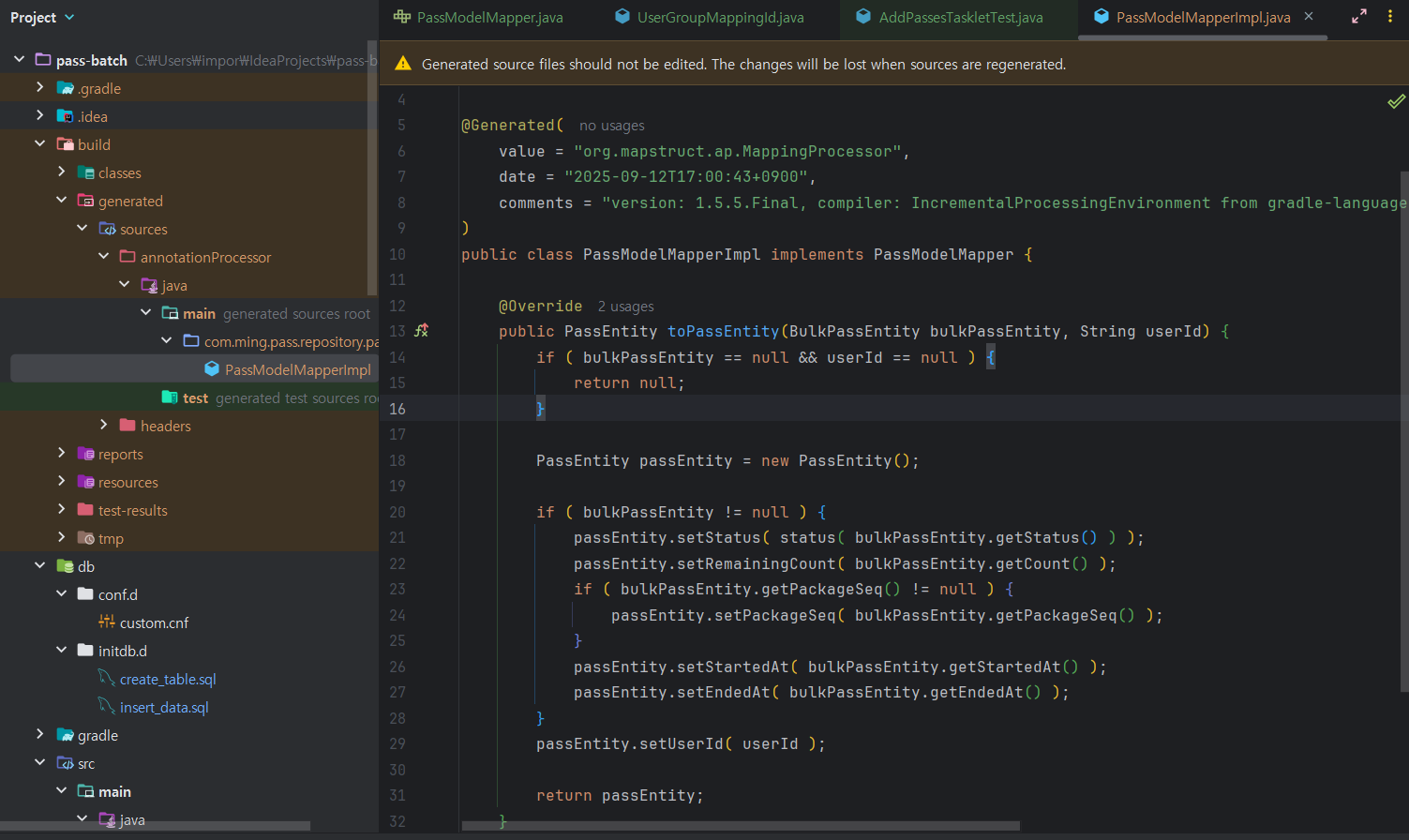The image size is (1409, 840).
Task: Click the editor horizontal scrollbar
Action: coord(741,826)
